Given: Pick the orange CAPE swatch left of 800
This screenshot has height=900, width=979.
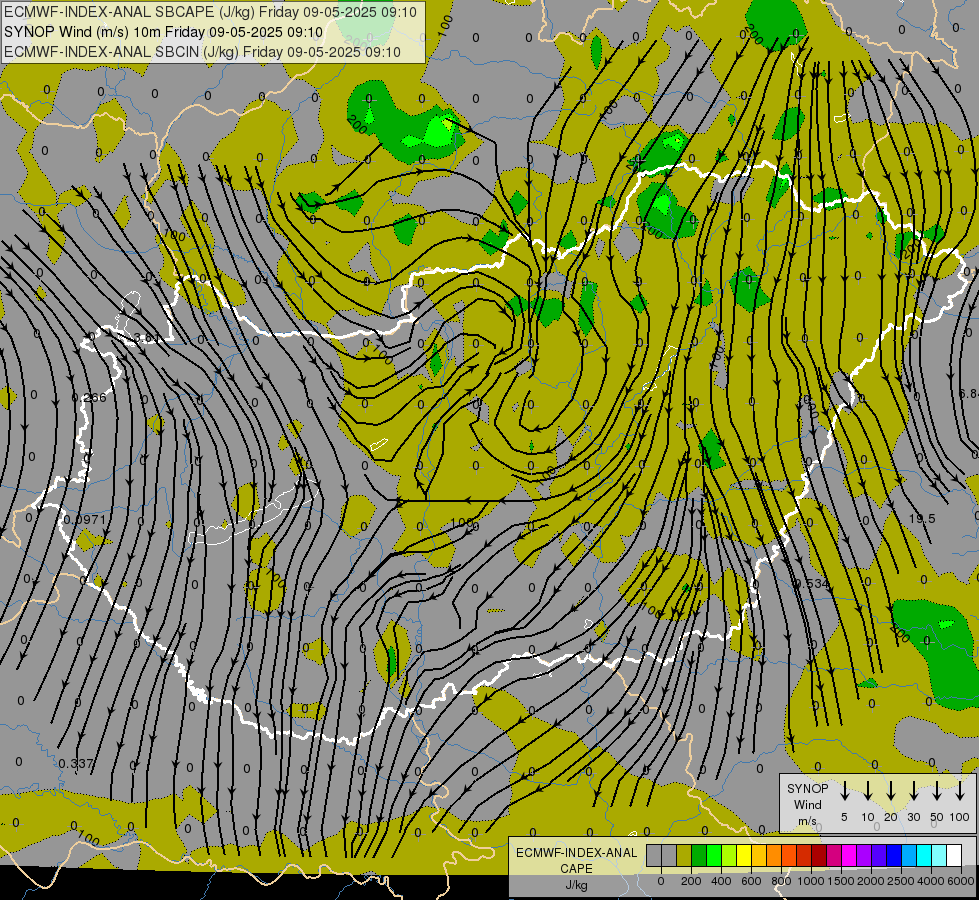Looking at the screenshot, I should click(x=774, y=855).
